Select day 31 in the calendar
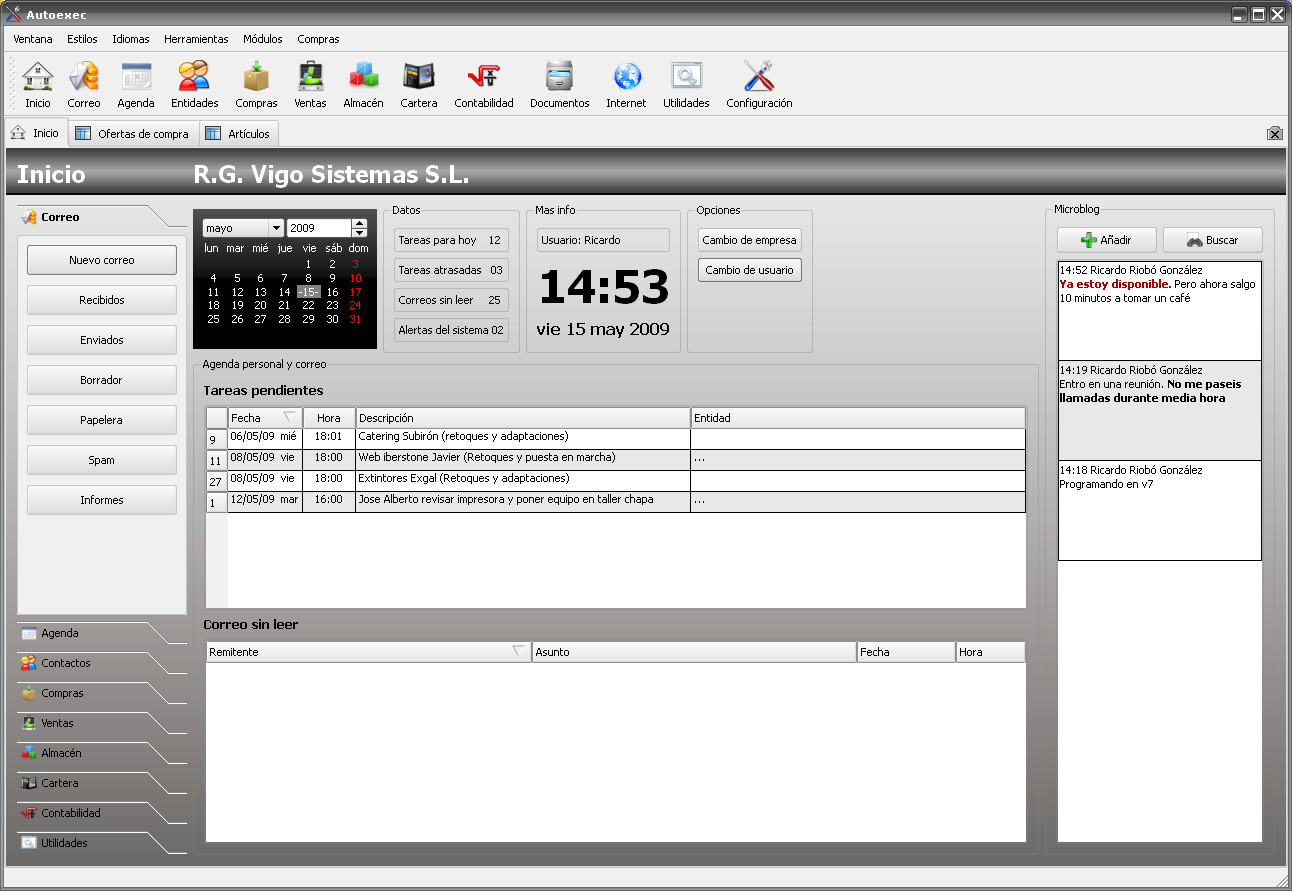1292x891 pixels. [x=355, y=320]
